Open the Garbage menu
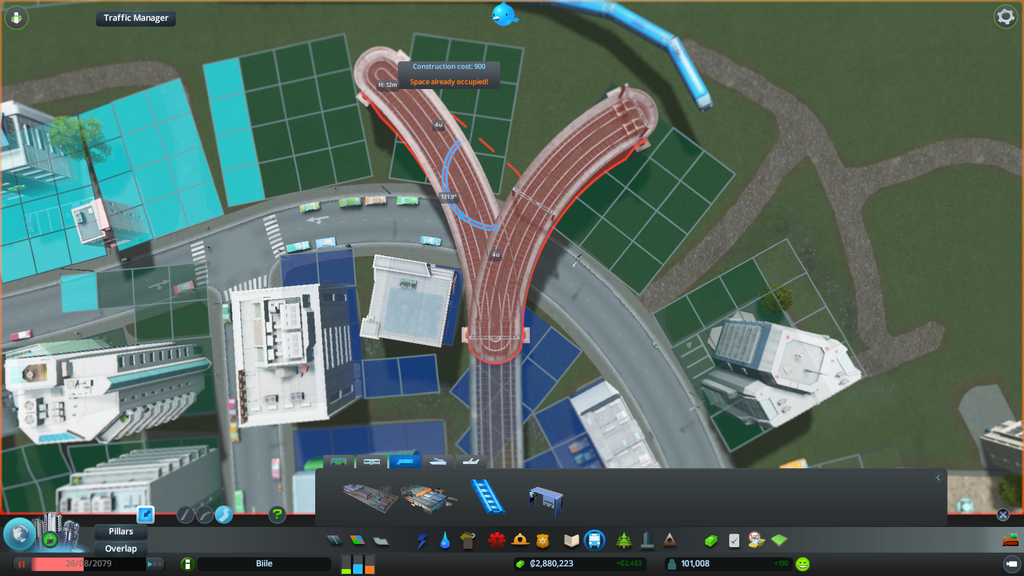 coord(468,541)
